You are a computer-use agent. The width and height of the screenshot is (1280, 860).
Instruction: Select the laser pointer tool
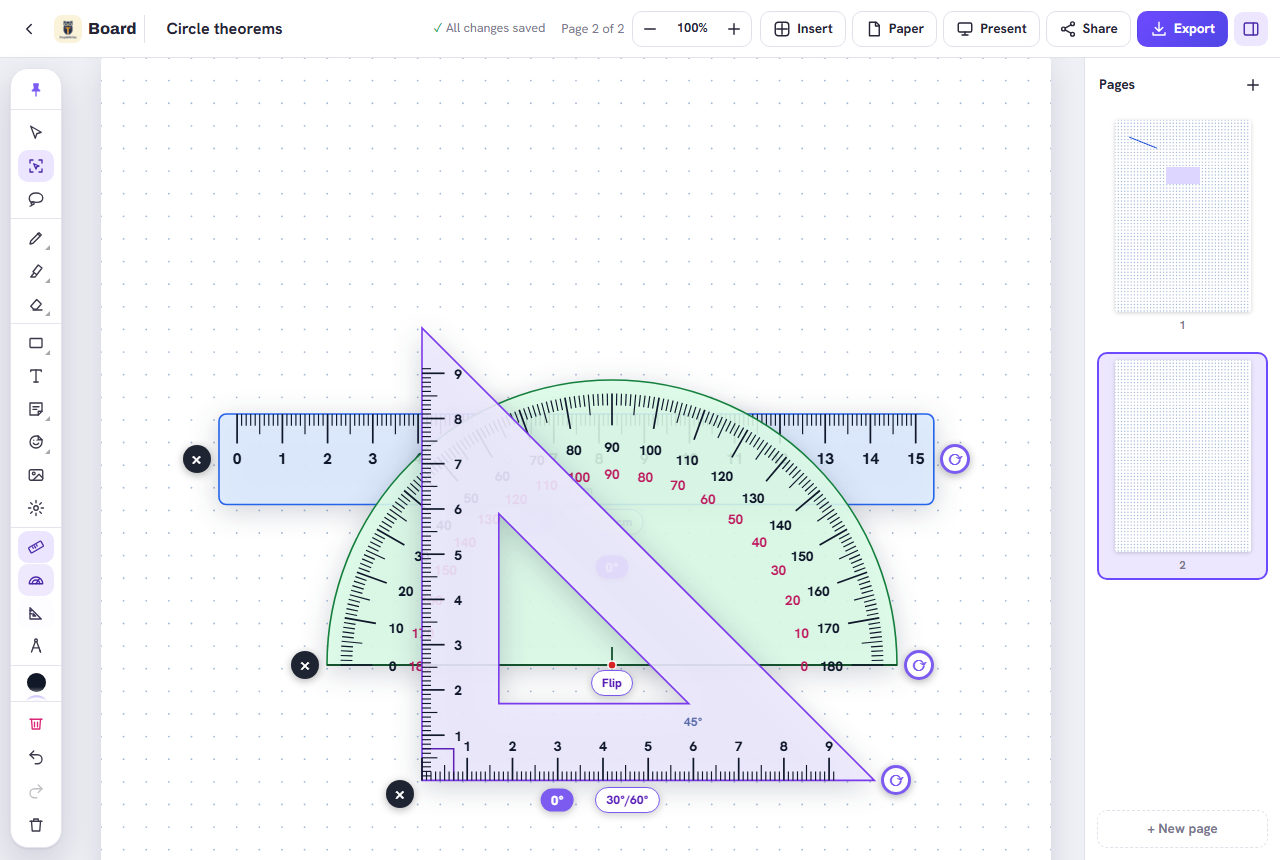point(36,508)
